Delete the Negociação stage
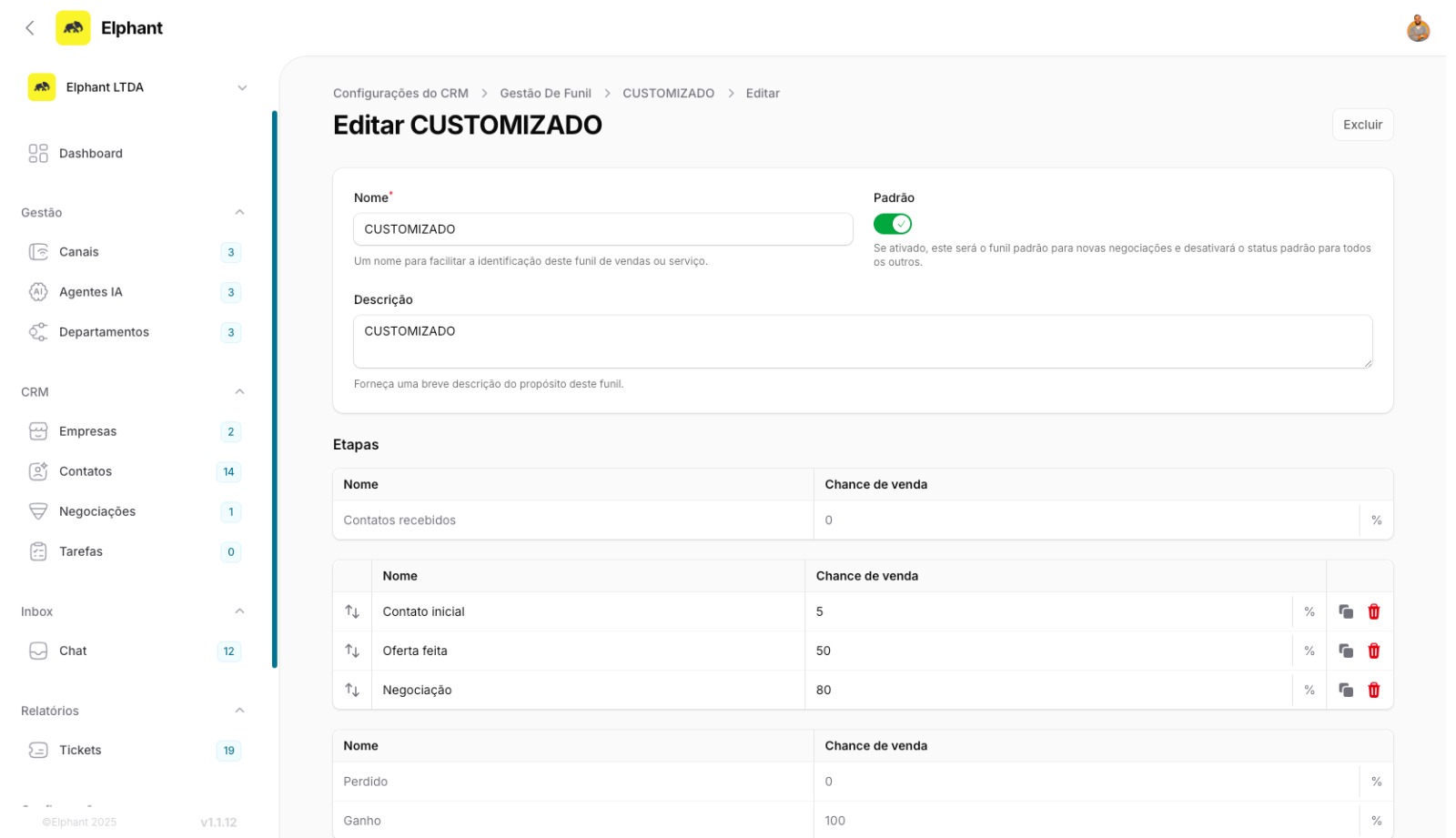1456x838 pixels. point(1372,690)
